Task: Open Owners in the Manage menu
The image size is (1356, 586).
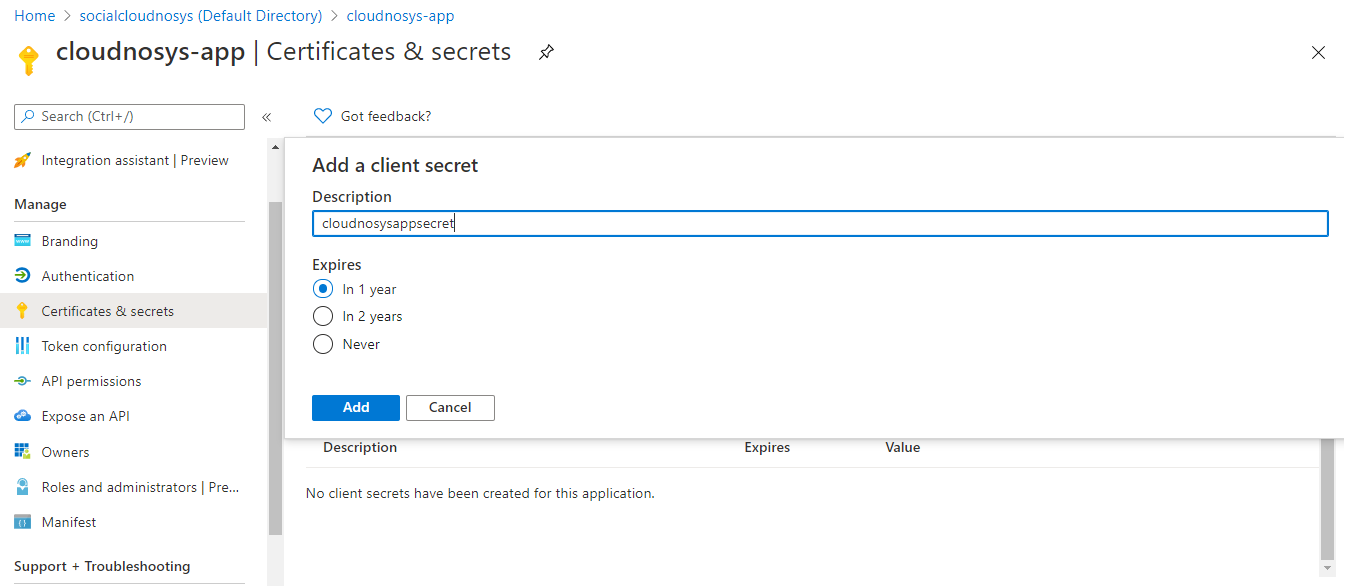Action: [x=65, y=452]
